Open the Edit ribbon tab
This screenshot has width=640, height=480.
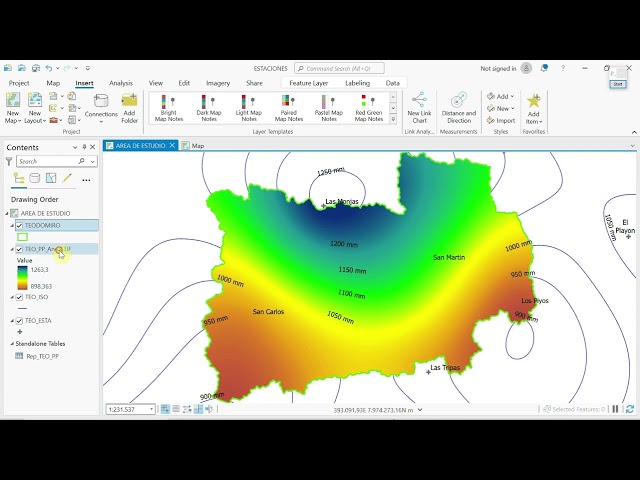pyautogui.click(x=184, y=83)
